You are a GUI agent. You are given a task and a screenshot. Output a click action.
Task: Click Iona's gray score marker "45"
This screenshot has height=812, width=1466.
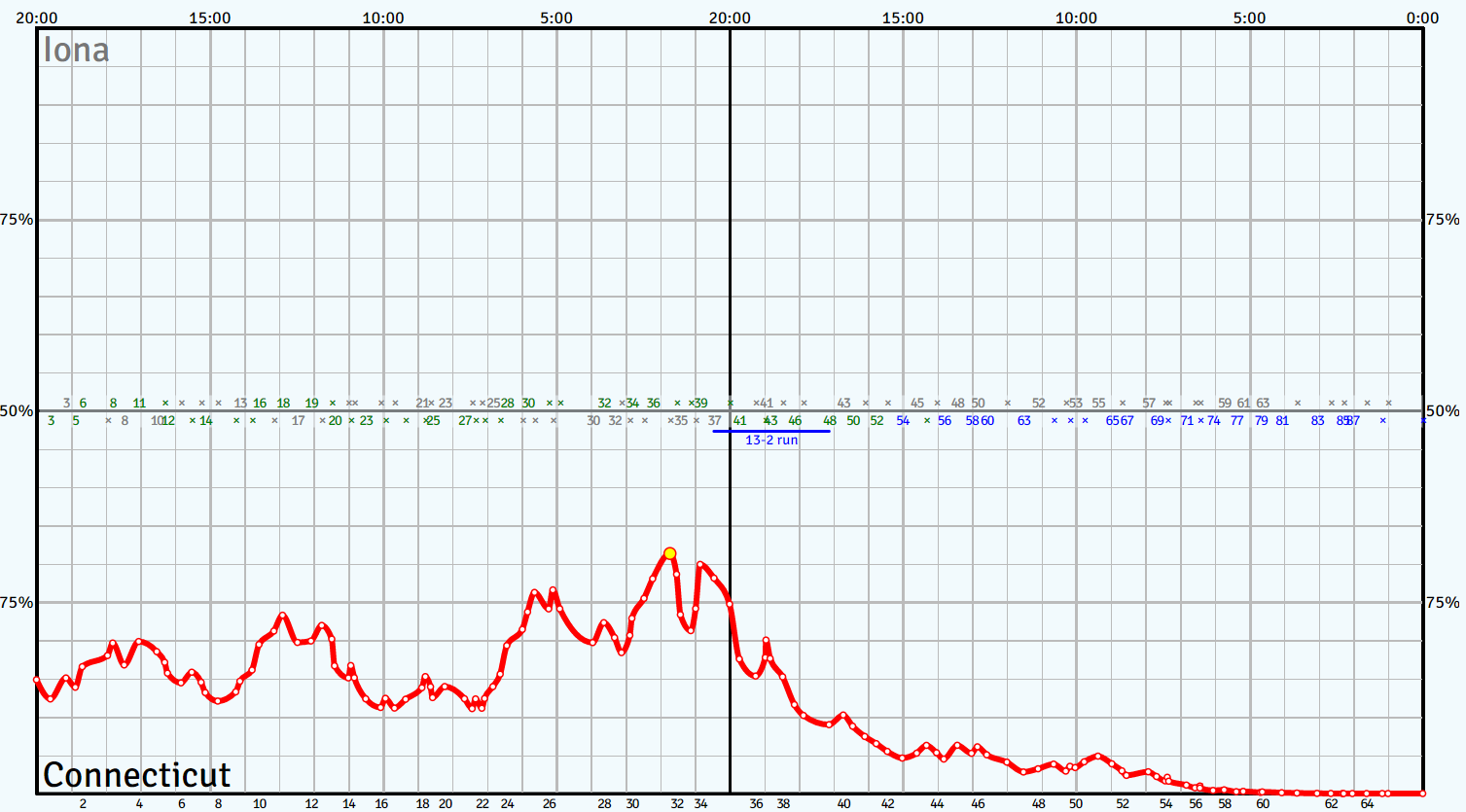917,403
